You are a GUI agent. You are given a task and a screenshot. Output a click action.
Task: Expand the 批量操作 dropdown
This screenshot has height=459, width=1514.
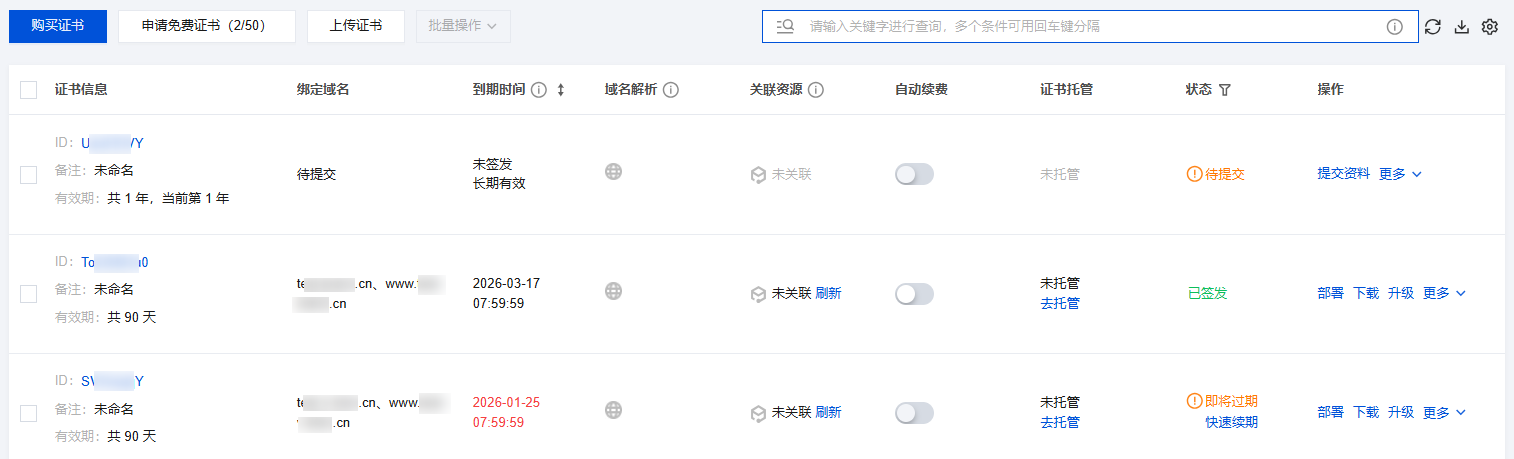click(x=463, y=26)
